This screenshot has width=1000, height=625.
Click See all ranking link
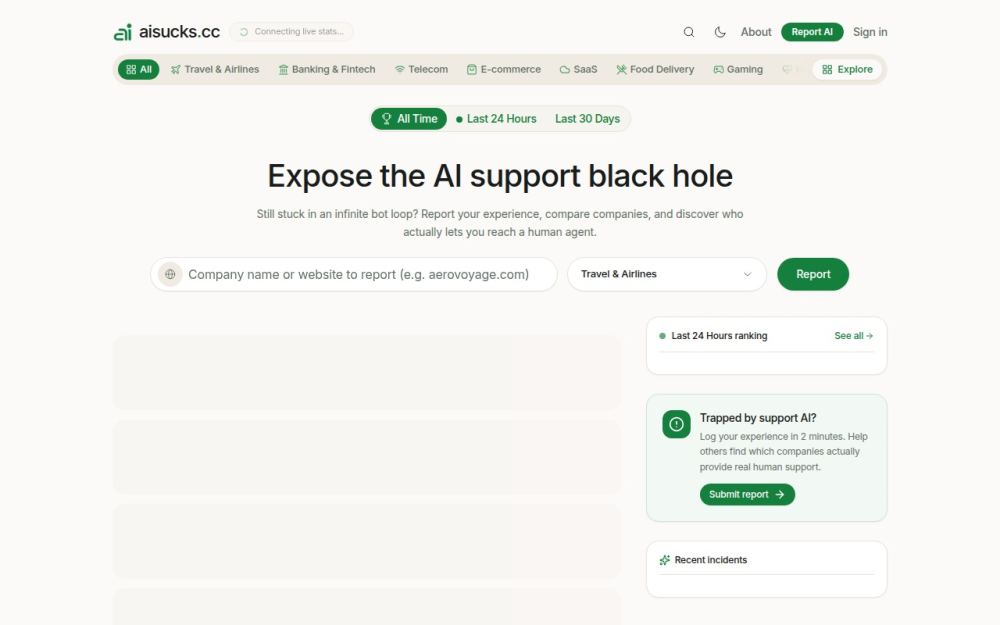853,335
